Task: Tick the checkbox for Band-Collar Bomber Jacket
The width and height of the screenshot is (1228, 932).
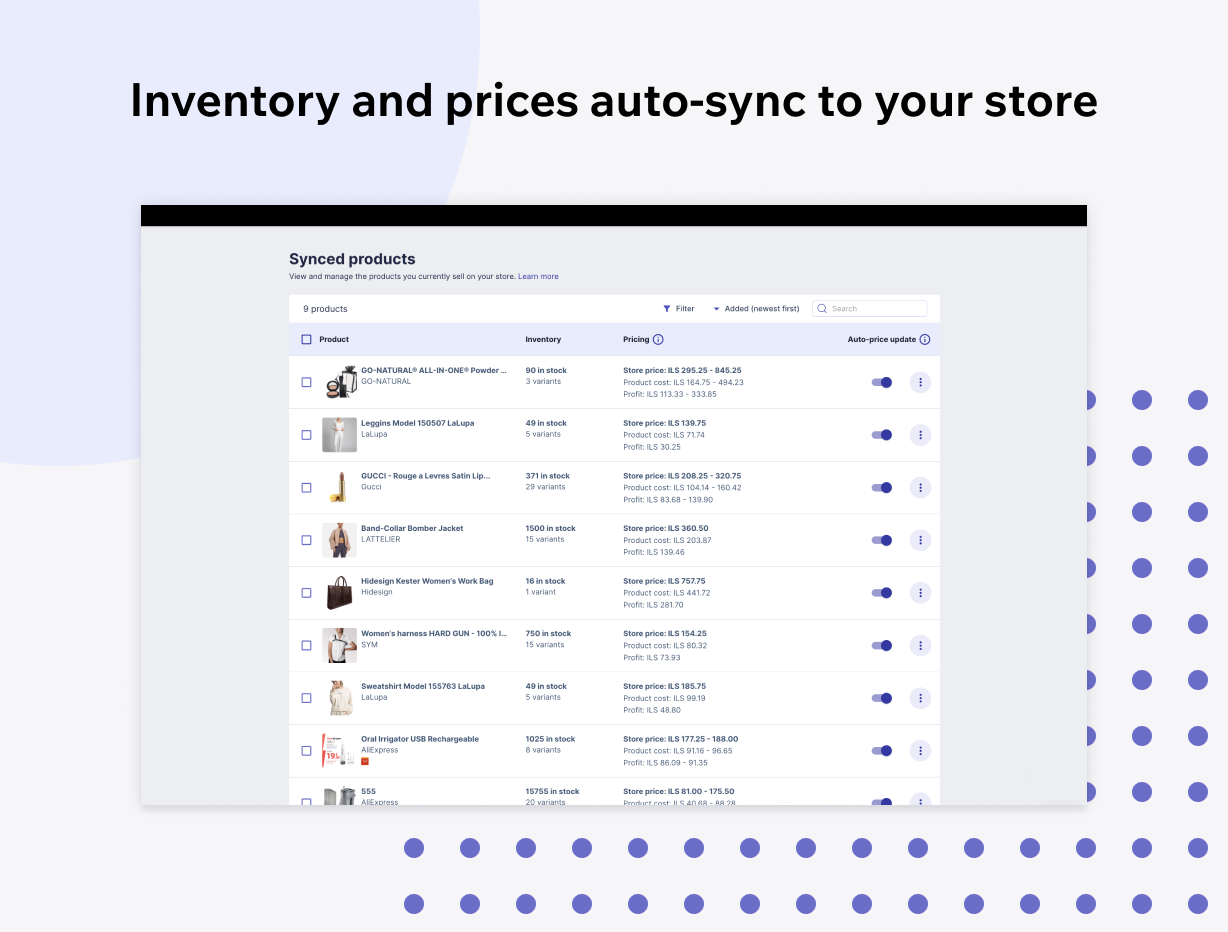Action: pos(306,540)
